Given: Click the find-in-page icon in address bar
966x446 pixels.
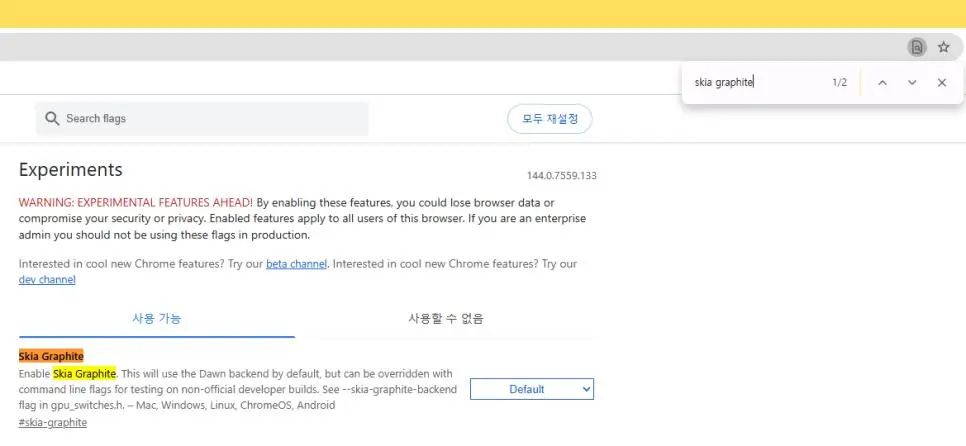Looking at the screenshot, I should [x=916, y=47].
